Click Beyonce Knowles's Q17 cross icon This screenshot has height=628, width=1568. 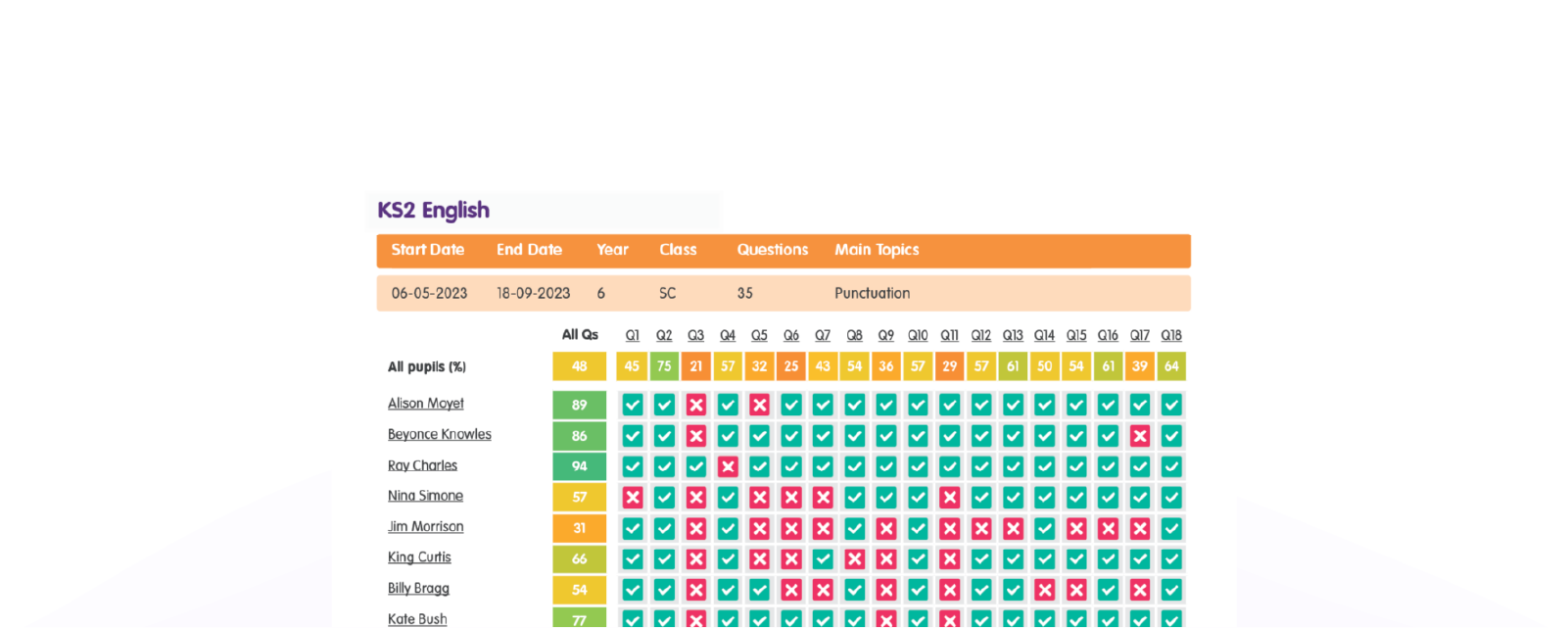click(x=1140, y=436)
